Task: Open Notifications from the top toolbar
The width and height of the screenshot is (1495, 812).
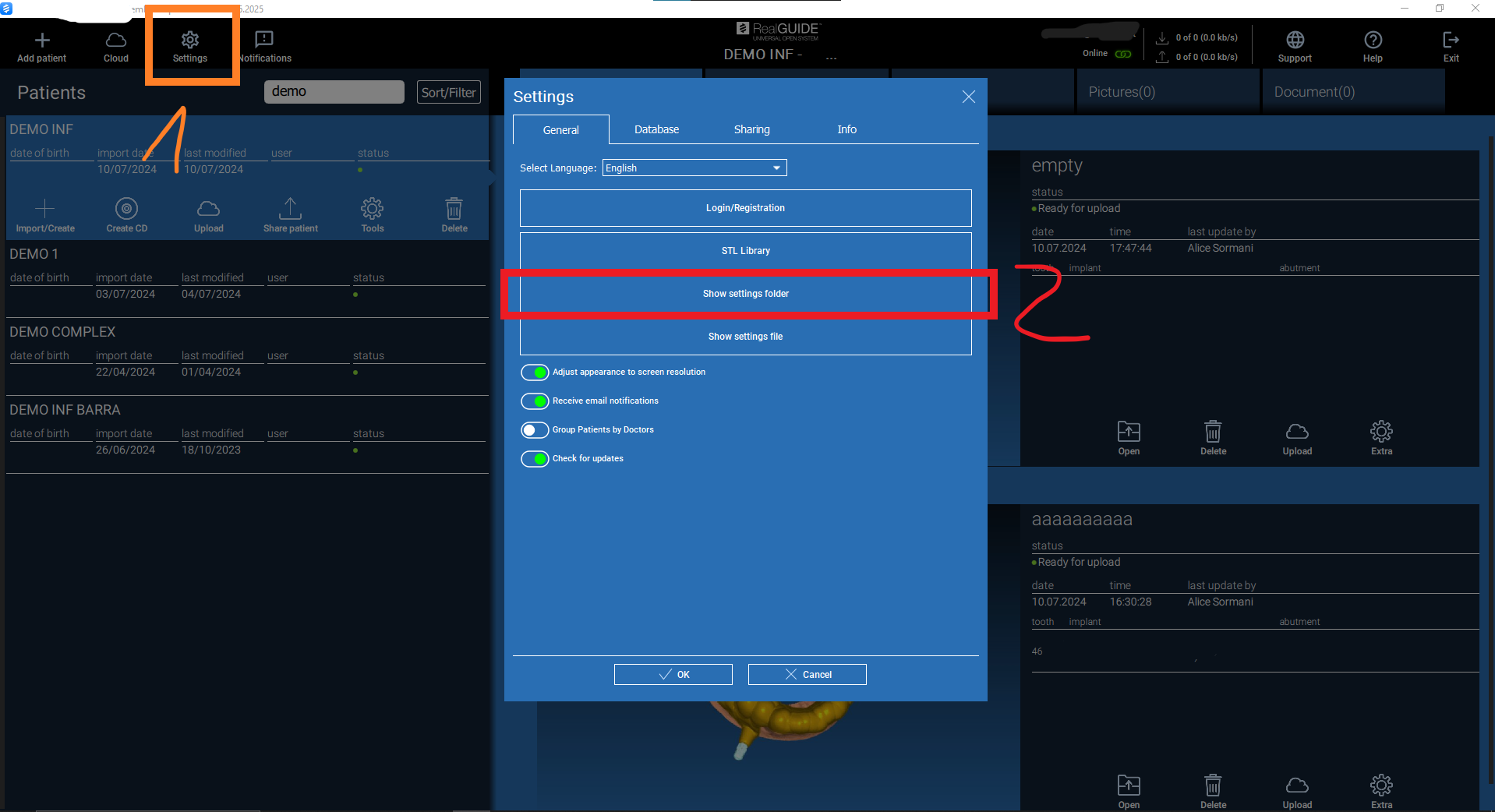Action: [264, 41]
